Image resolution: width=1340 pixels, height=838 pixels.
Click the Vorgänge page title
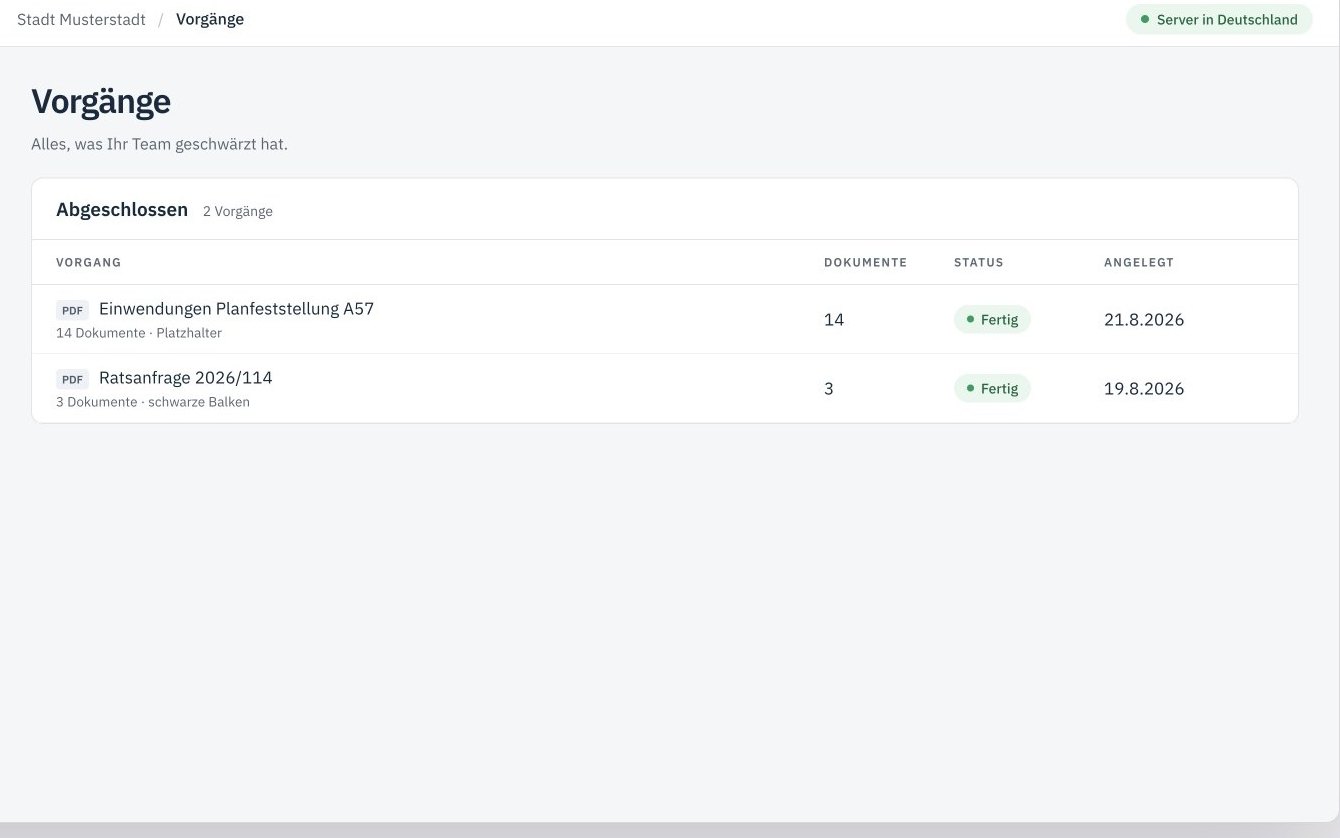[x=101, y=102]
